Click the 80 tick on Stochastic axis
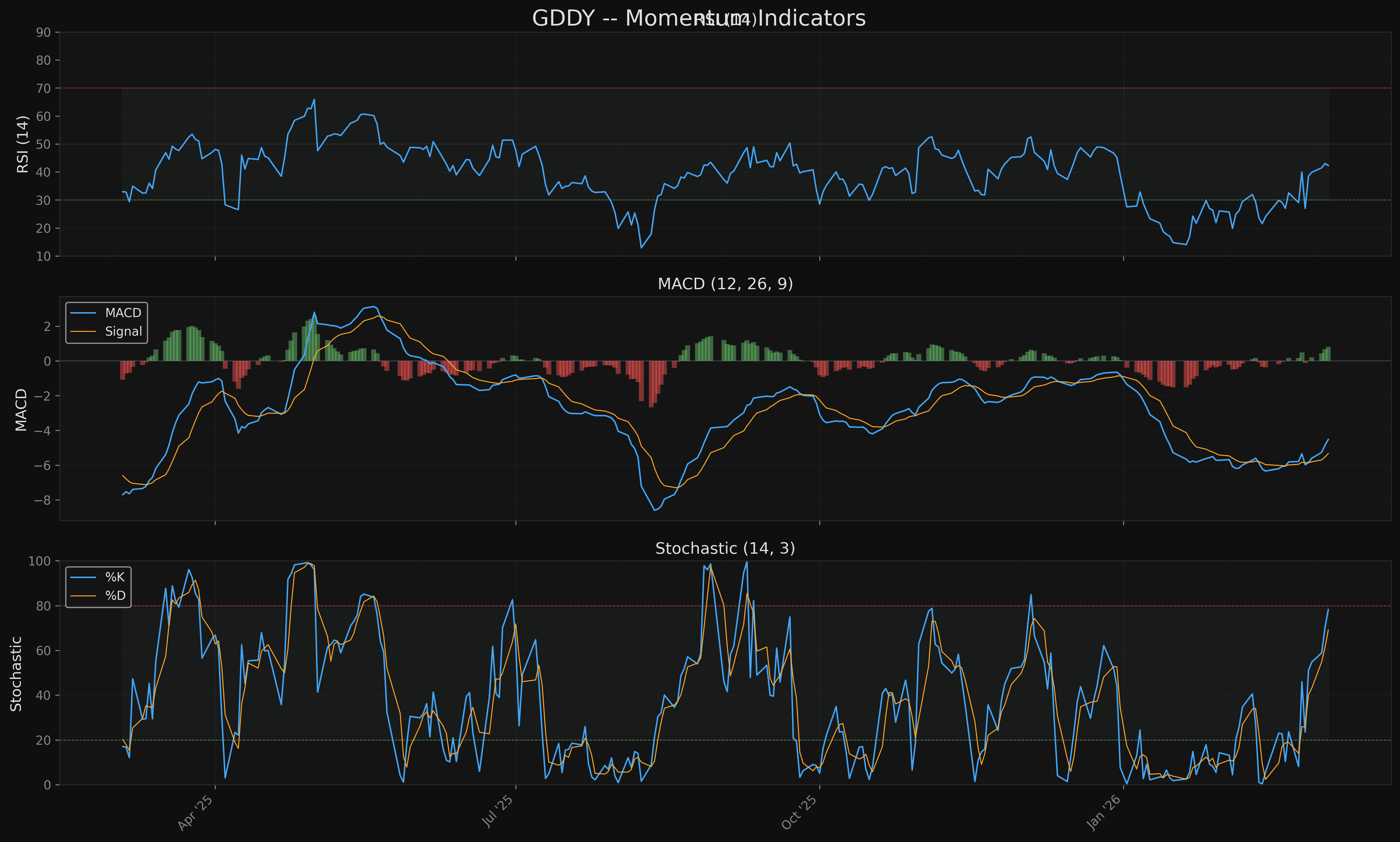 point(44,606)
